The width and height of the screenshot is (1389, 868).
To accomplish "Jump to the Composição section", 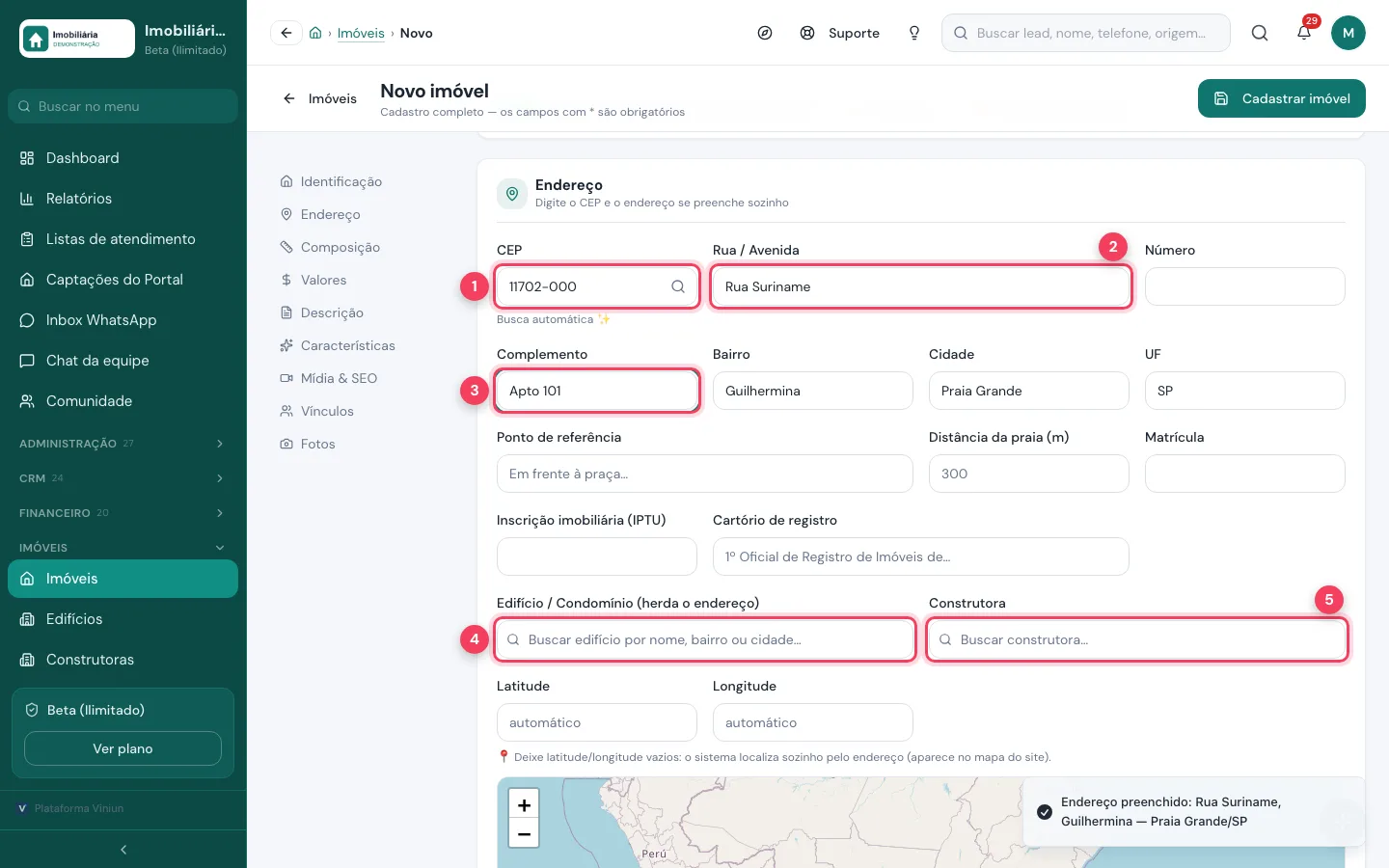I will [x=330, y=247].
